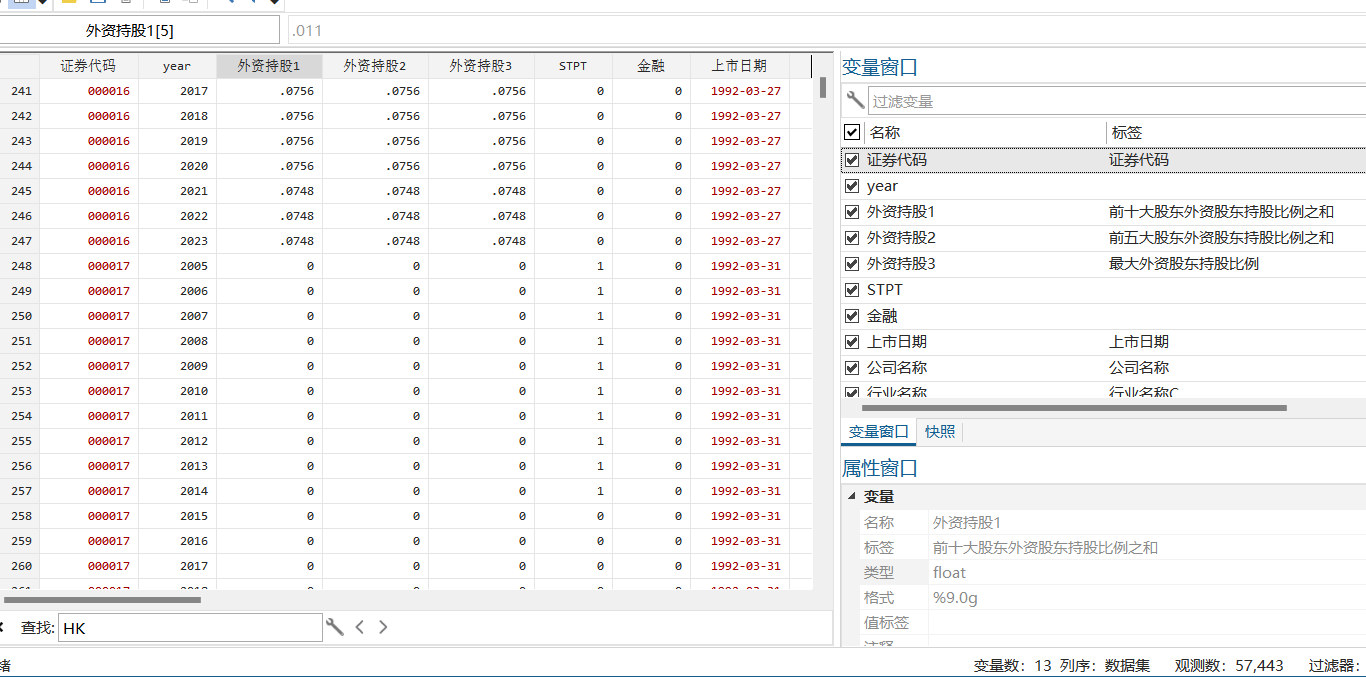Screen dimensions: 1366x677
Task: Switch to the 快照 tab
Action: tap(940, 432)
